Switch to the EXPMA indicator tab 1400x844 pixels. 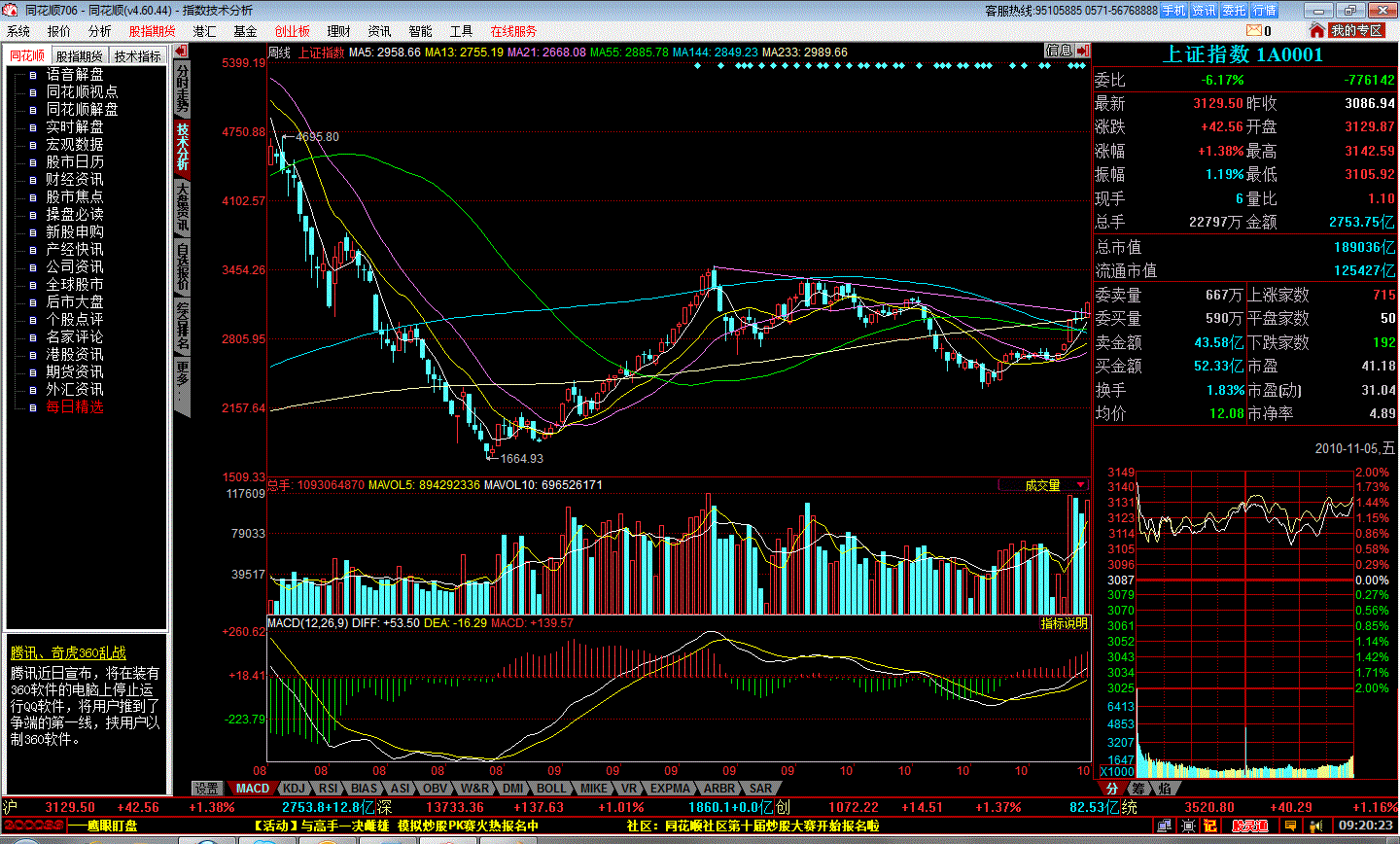(x=671, y=789)
